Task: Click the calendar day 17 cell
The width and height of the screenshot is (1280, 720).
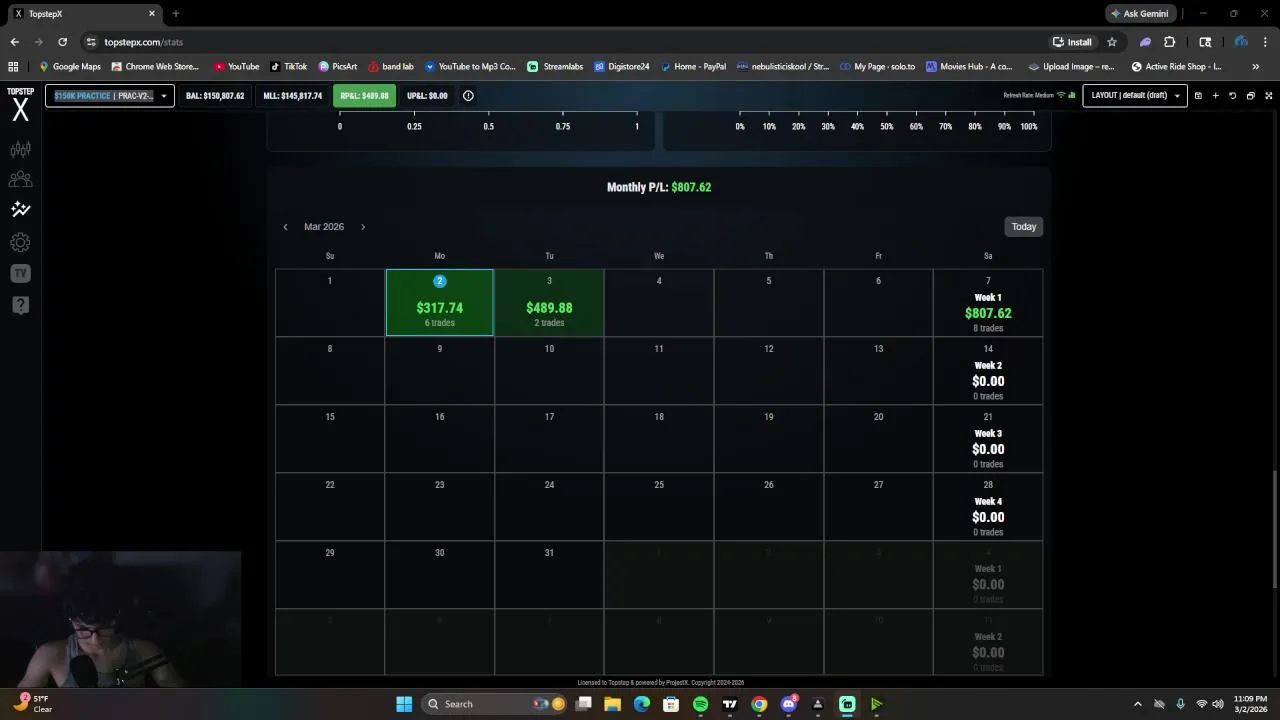Action: point(549,439)
